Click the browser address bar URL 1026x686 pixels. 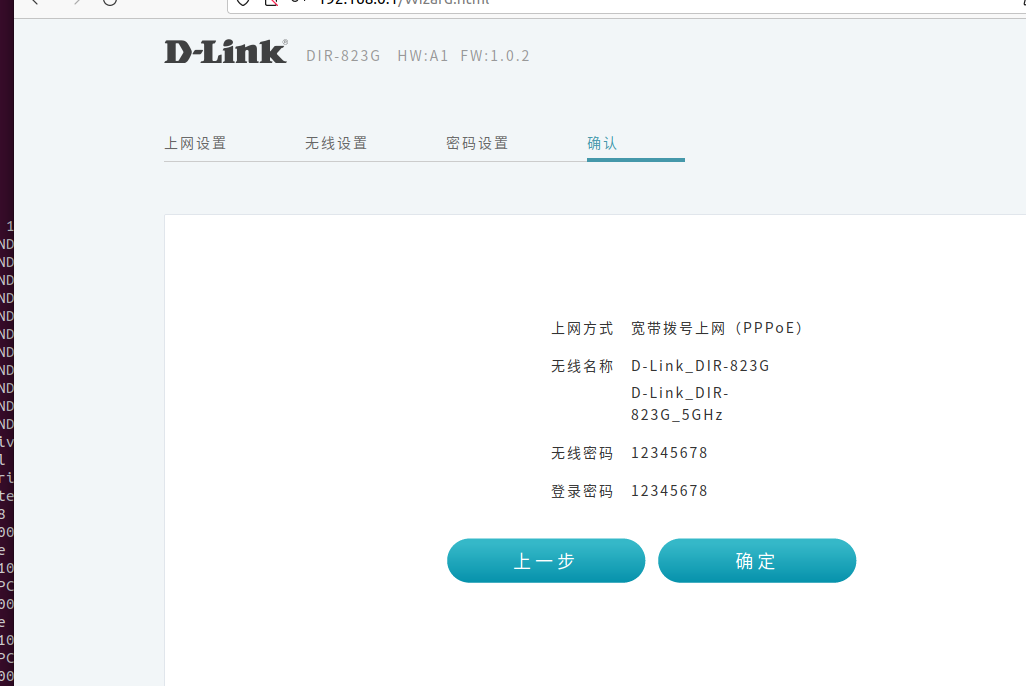(x=404, y=2)
